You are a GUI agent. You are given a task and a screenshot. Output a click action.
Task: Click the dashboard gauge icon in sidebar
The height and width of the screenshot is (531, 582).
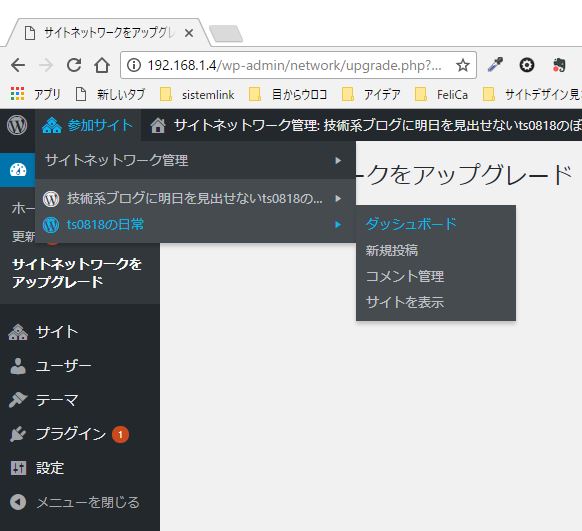click(18, 170)
